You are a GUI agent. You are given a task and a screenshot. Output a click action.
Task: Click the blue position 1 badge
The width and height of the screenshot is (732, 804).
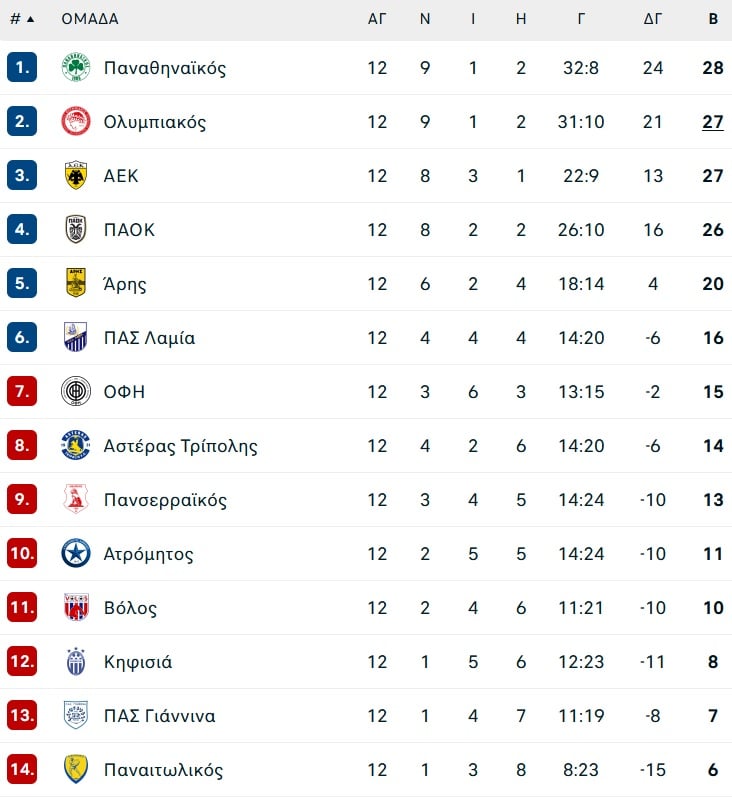(x=22, y=67)
